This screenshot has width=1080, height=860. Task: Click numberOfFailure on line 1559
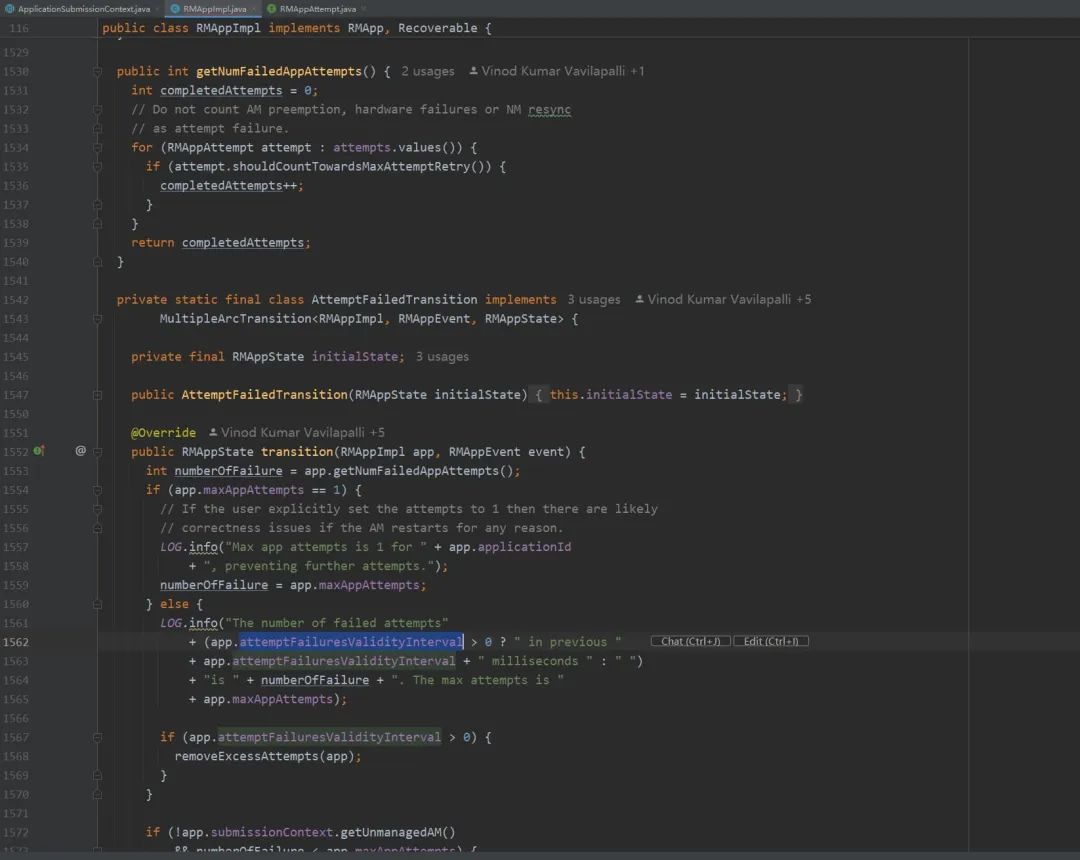coord(214,585)
